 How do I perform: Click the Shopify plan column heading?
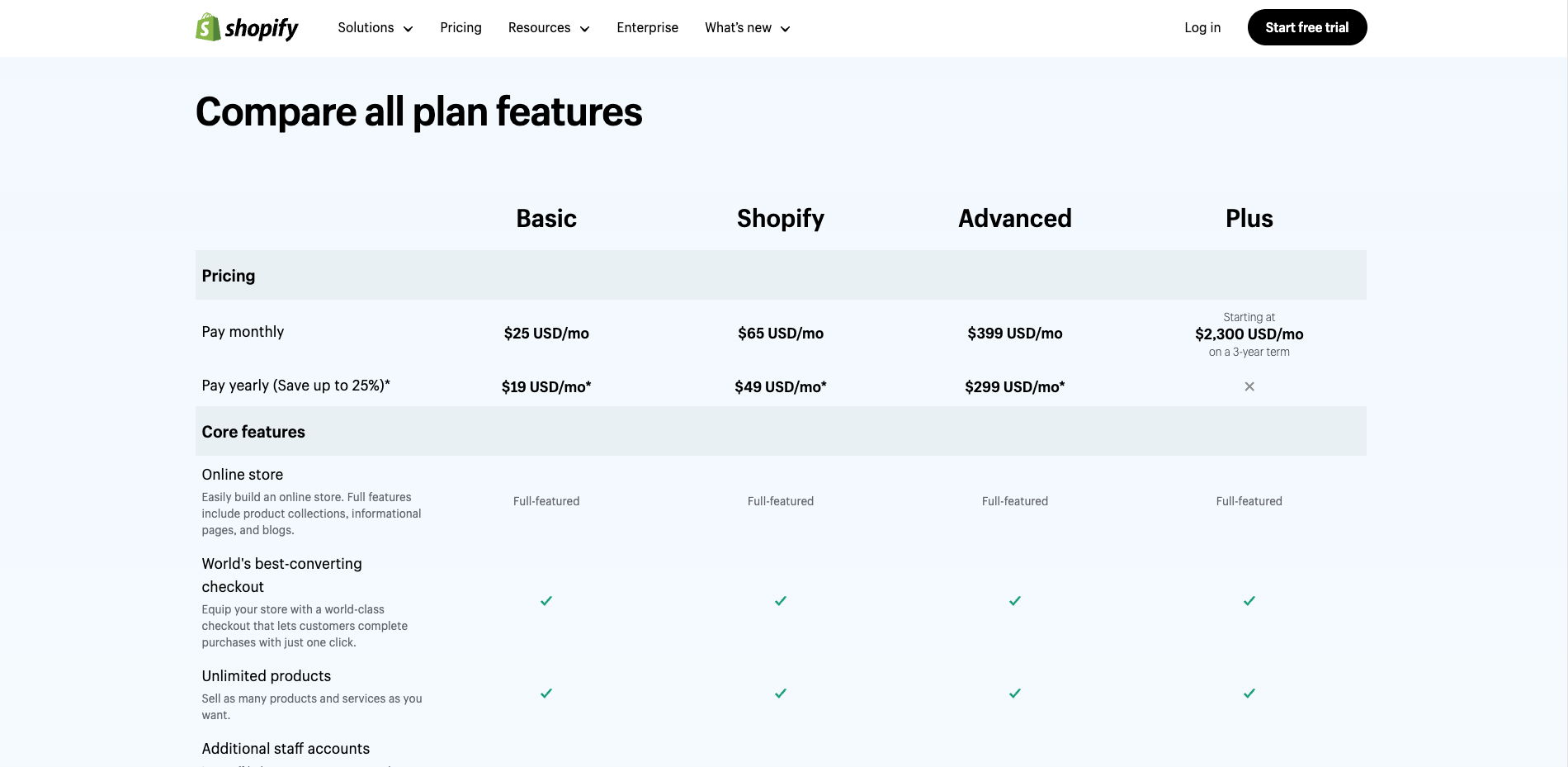(781, 218)
